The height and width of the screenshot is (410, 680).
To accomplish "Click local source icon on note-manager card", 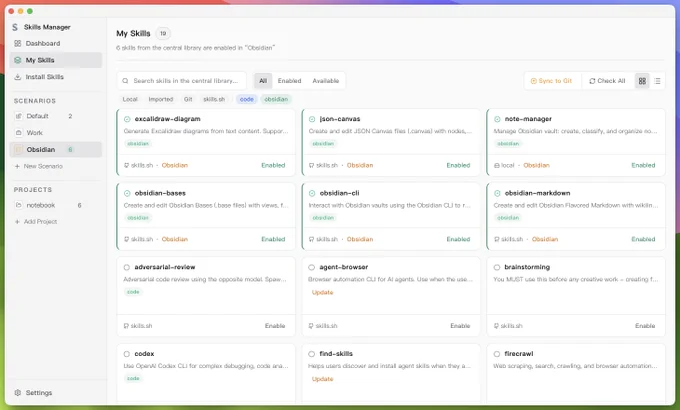I will coord(497,165).
